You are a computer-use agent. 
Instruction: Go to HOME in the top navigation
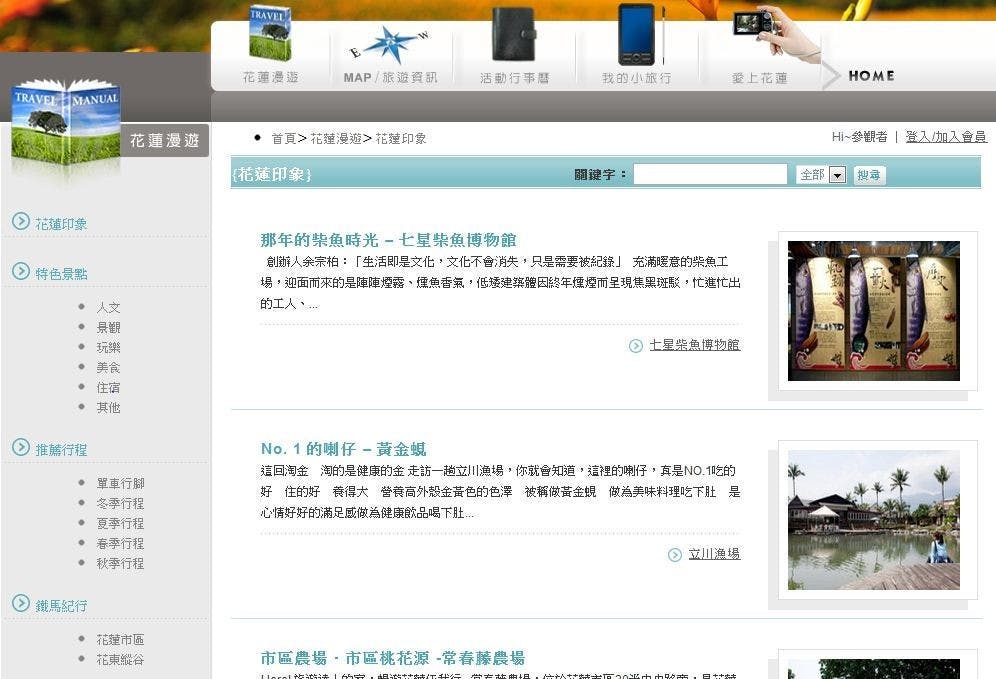(x=871, y=74)
